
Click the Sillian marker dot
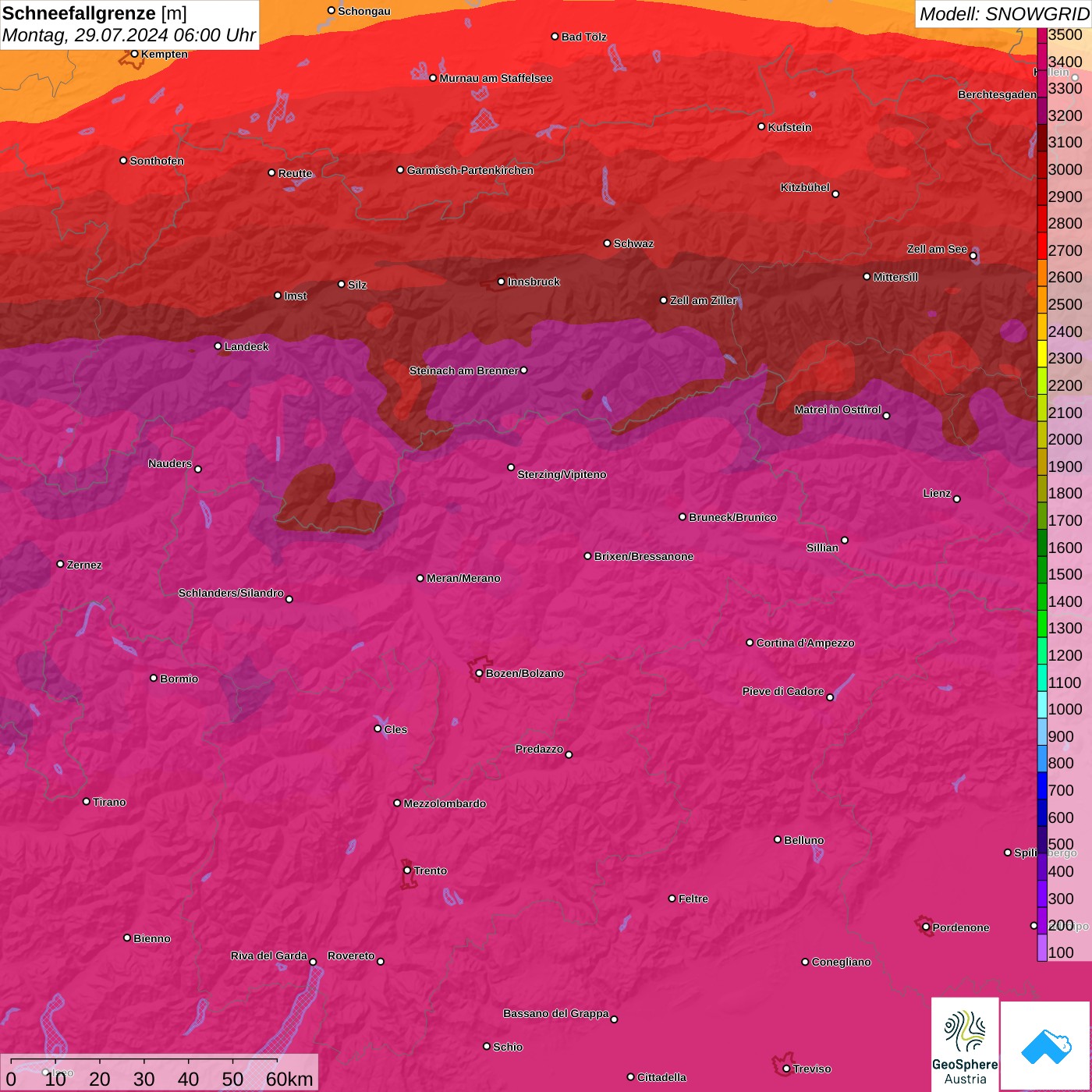tap(845, 540)
